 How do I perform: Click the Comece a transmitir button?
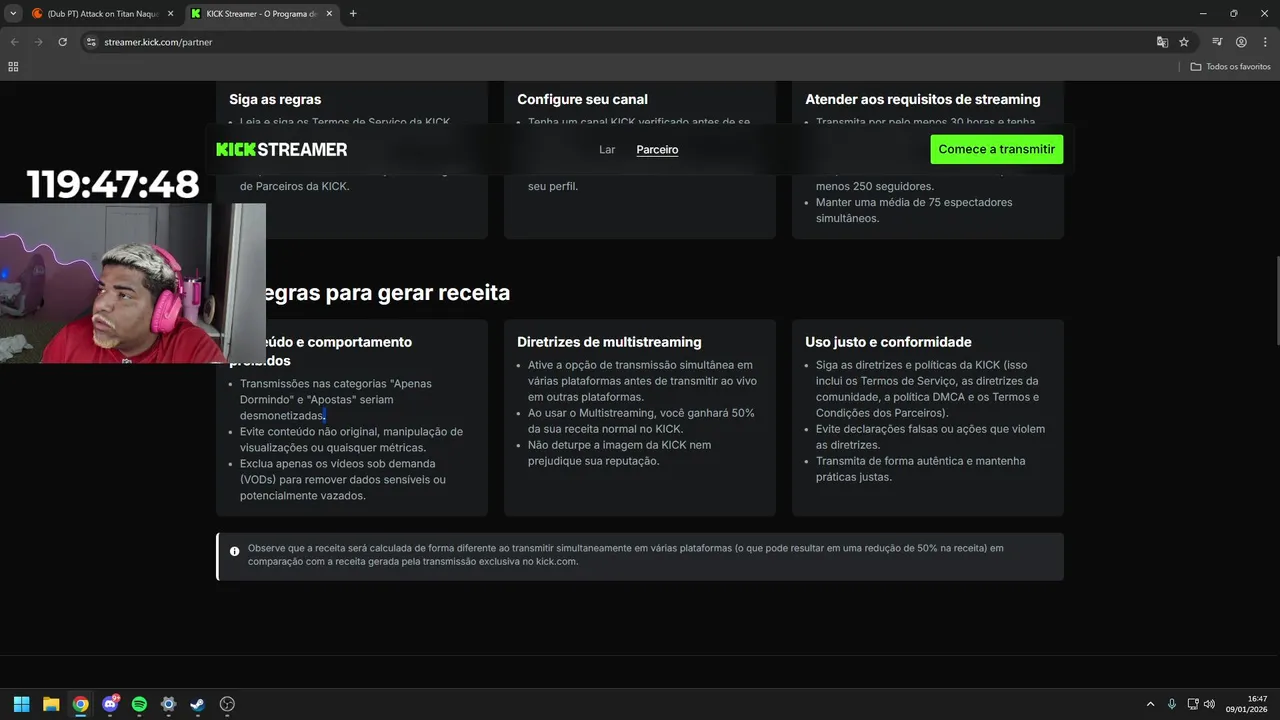tap(997, 149)
